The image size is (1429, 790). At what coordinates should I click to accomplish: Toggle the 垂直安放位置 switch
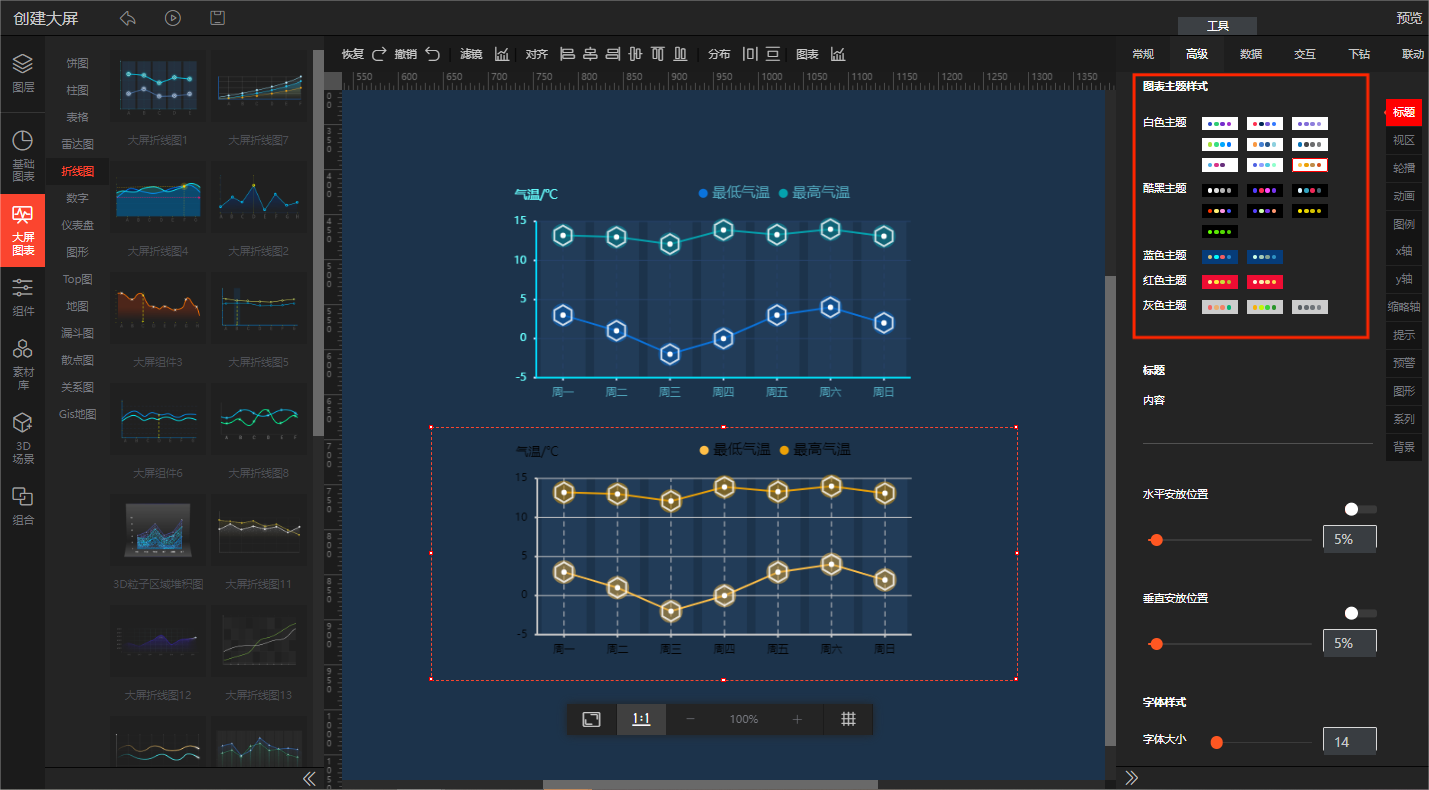(x=1360, y=613)
